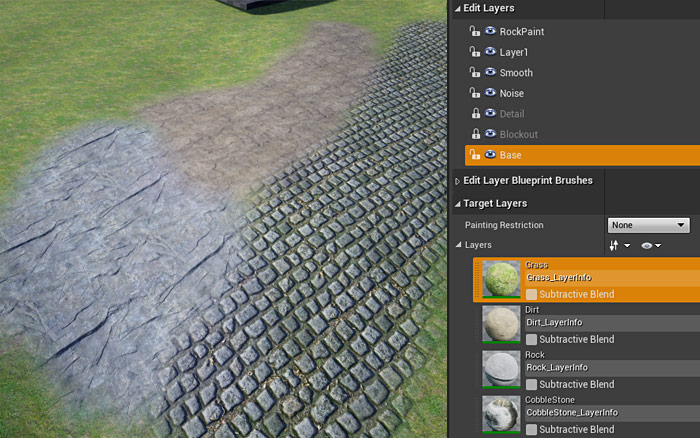
Task: Select the Dirt layer sphere thumbnail
Action: coord(501,324)
